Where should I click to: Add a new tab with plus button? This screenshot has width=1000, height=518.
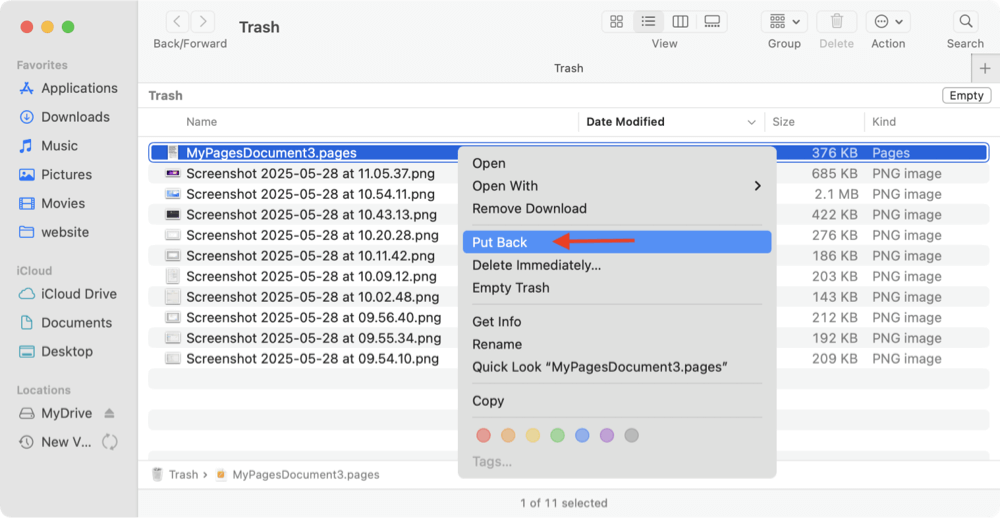(985, 68)
